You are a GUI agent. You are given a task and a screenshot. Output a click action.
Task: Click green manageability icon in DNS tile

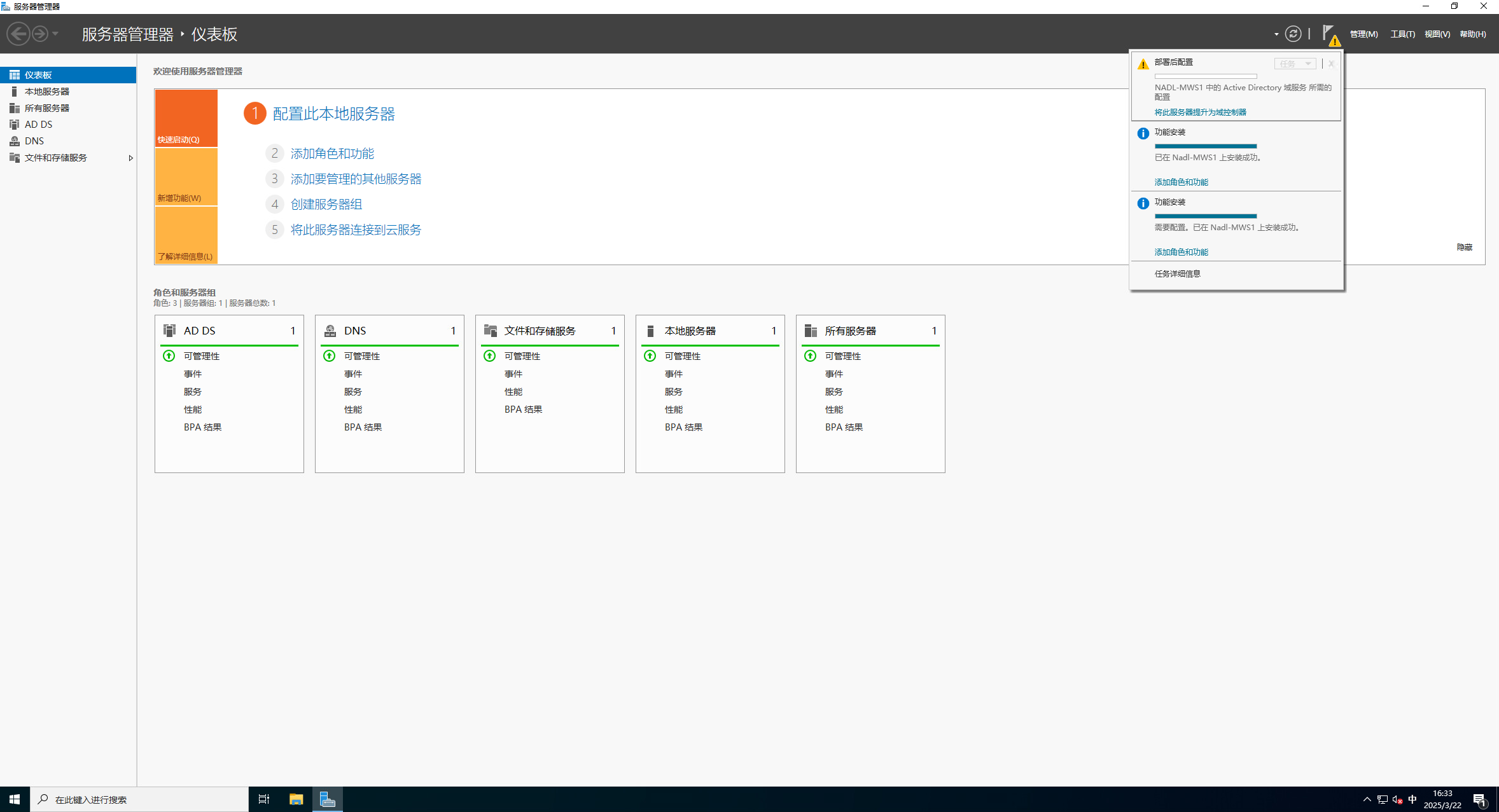click(329, 356)
